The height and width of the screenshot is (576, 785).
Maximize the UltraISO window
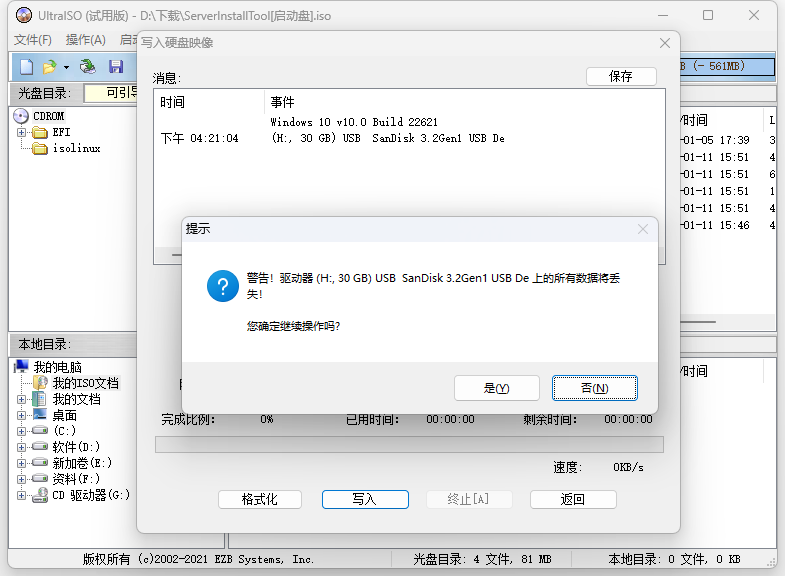click(x=708, y=16)
